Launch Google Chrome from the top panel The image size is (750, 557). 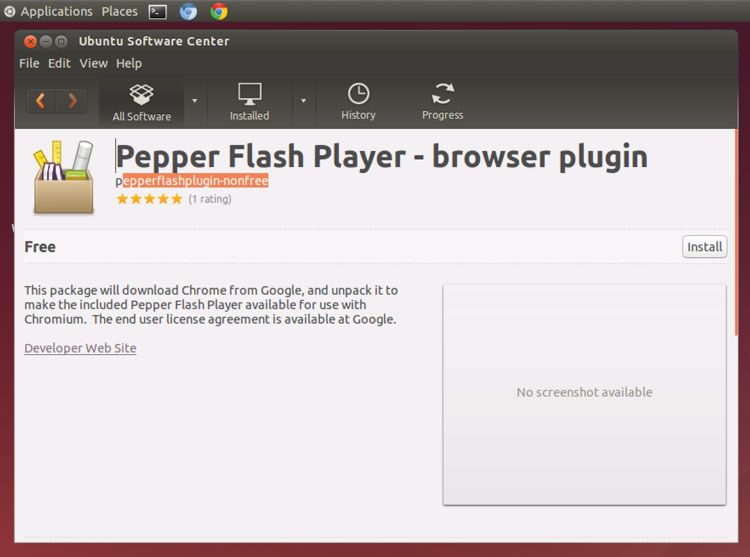click(219, 11)
